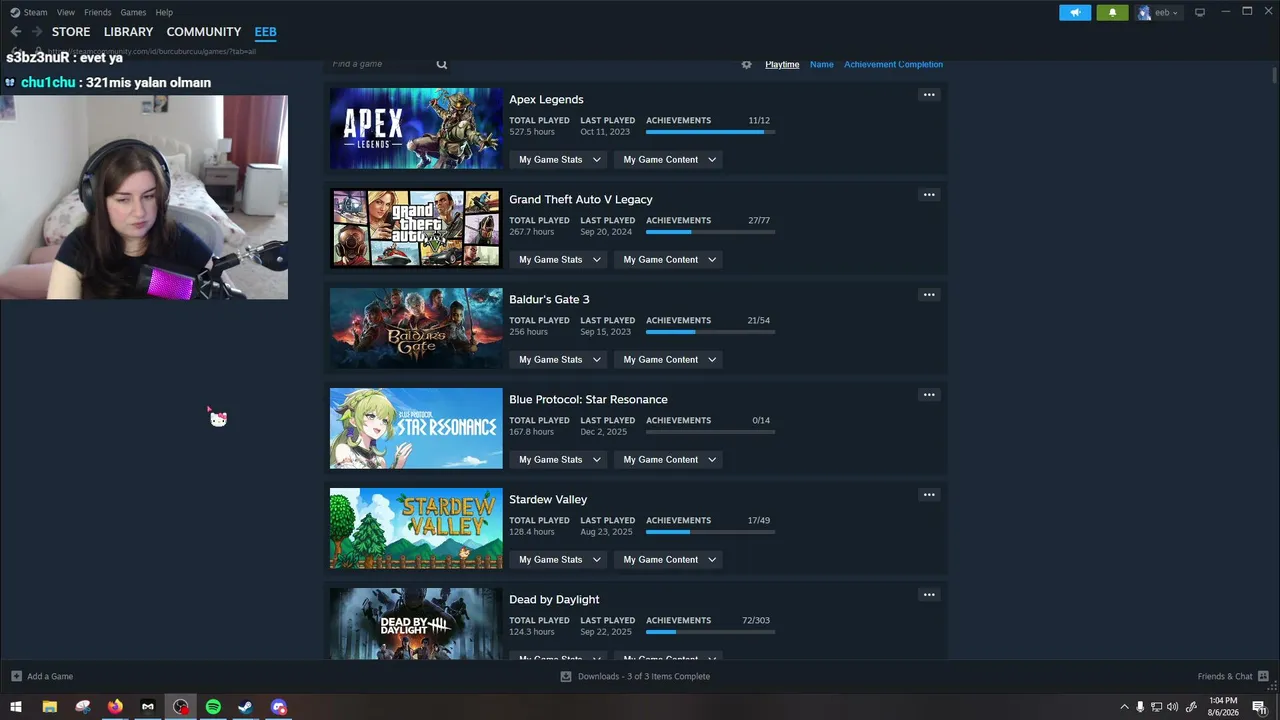The image size is (1280, 720).
Task: Sort games by Name
Action: (x=822, y=64)
